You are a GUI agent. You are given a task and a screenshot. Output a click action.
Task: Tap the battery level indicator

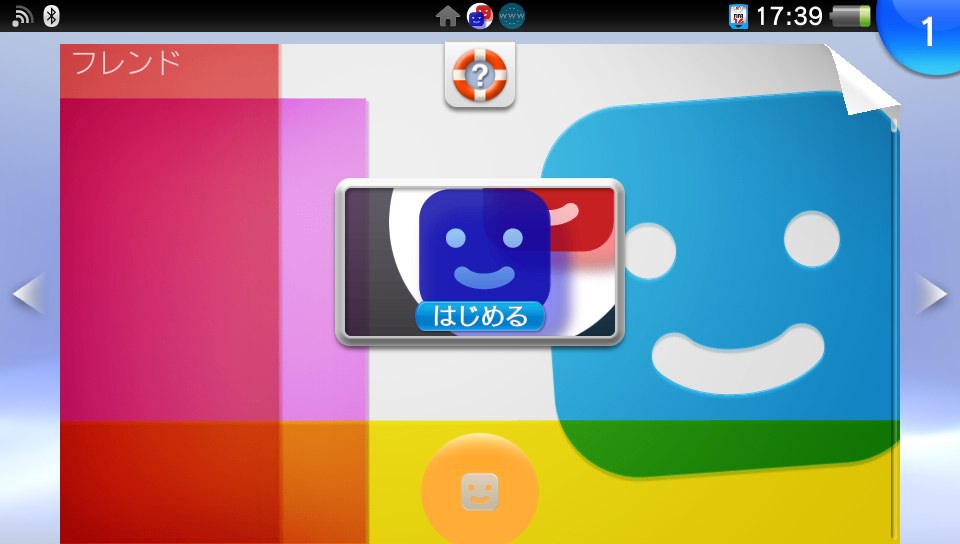850,16
